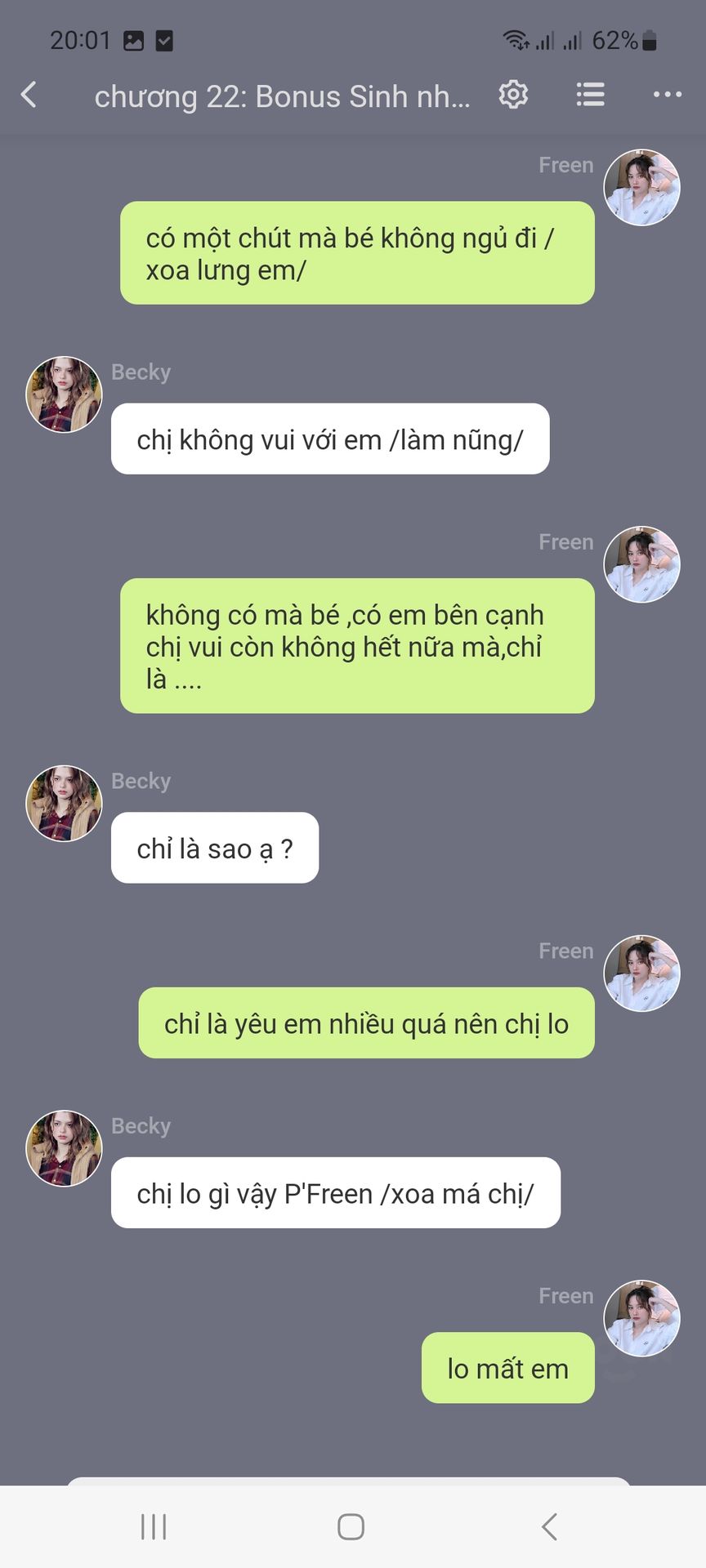Tap message 'chị không vui với em /làm nũng/'

point(330,439)
